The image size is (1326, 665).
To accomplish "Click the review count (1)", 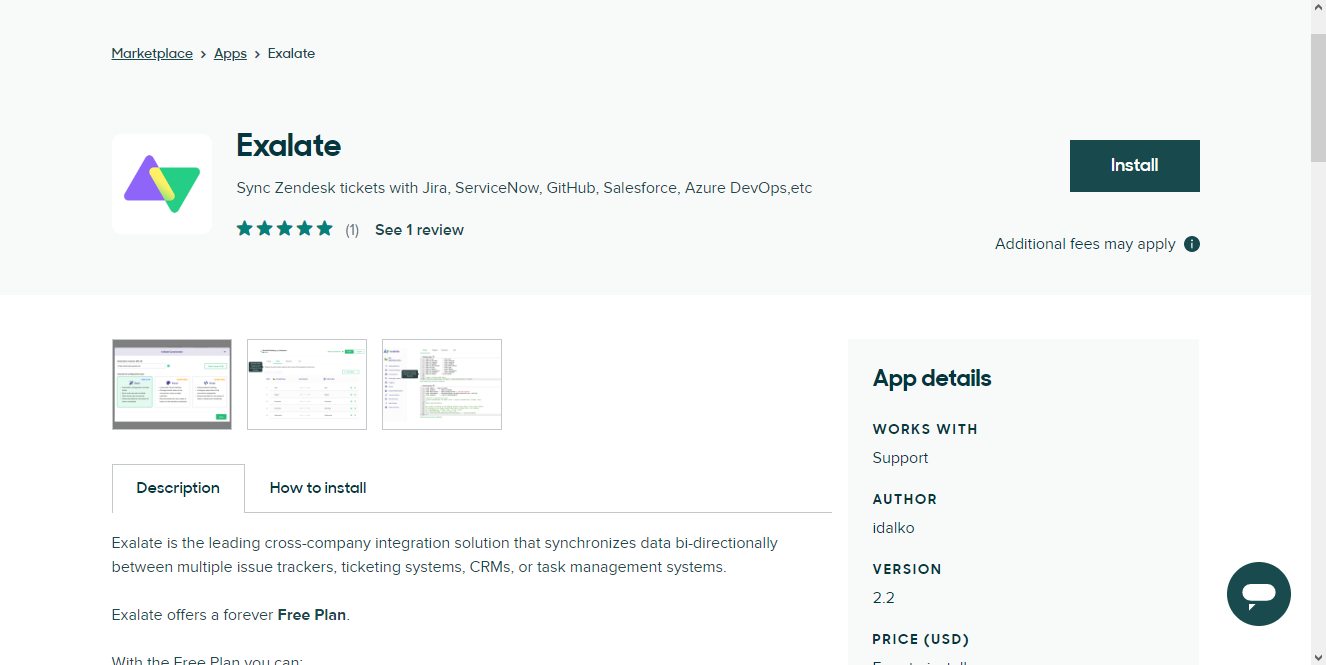I will (x=352, y=230).
